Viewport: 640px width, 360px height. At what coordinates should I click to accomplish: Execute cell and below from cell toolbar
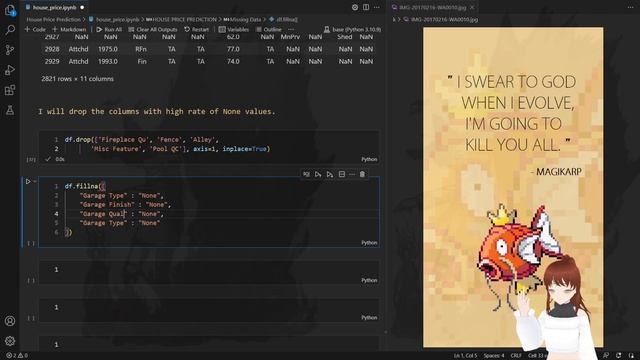tap(330, 175)
